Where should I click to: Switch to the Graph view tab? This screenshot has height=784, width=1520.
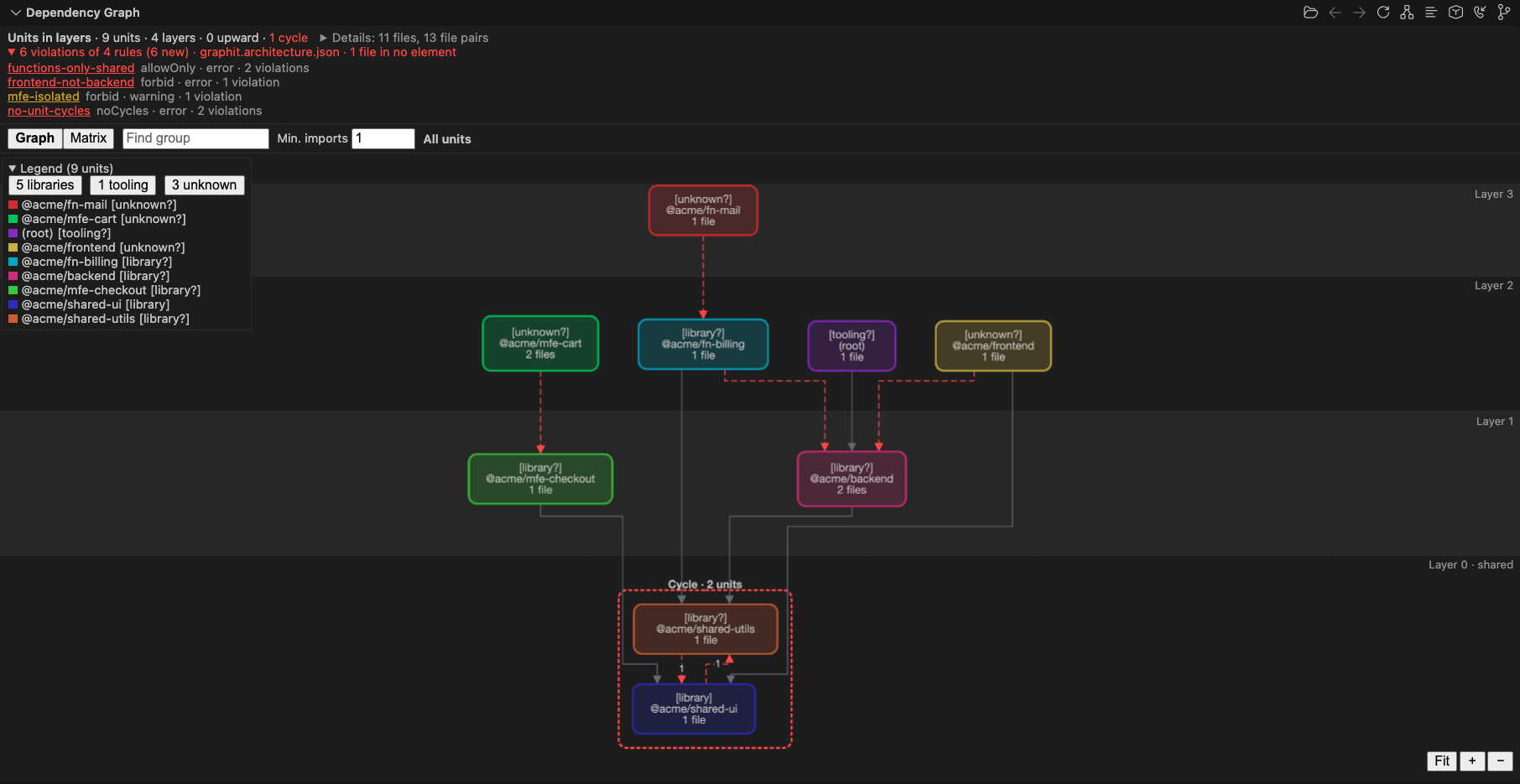(35, 138)
